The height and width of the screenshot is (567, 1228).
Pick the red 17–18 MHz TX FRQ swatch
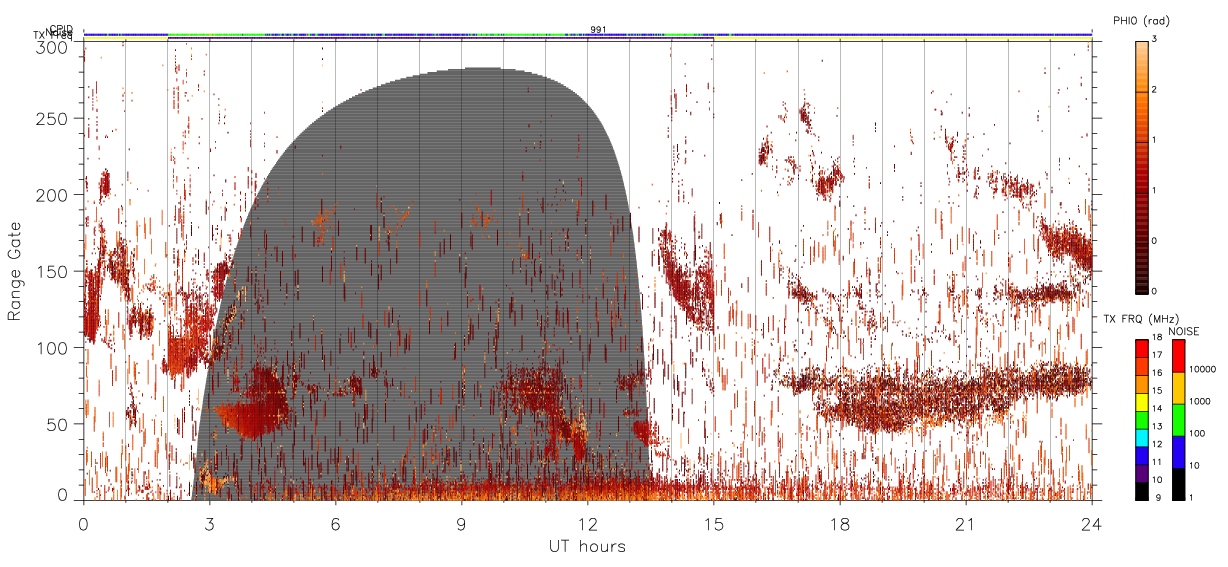[x=1141, y=347]
